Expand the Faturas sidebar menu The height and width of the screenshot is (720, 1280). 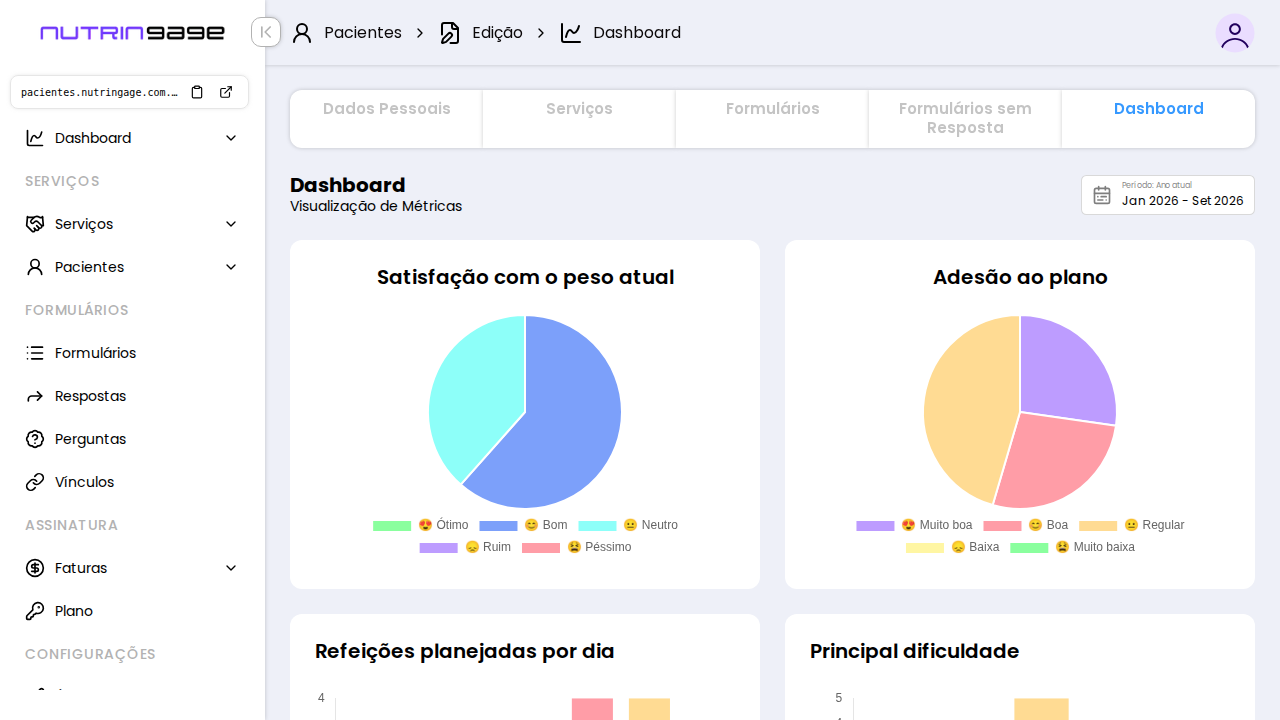pyautogui.click(x=231, y=568)
